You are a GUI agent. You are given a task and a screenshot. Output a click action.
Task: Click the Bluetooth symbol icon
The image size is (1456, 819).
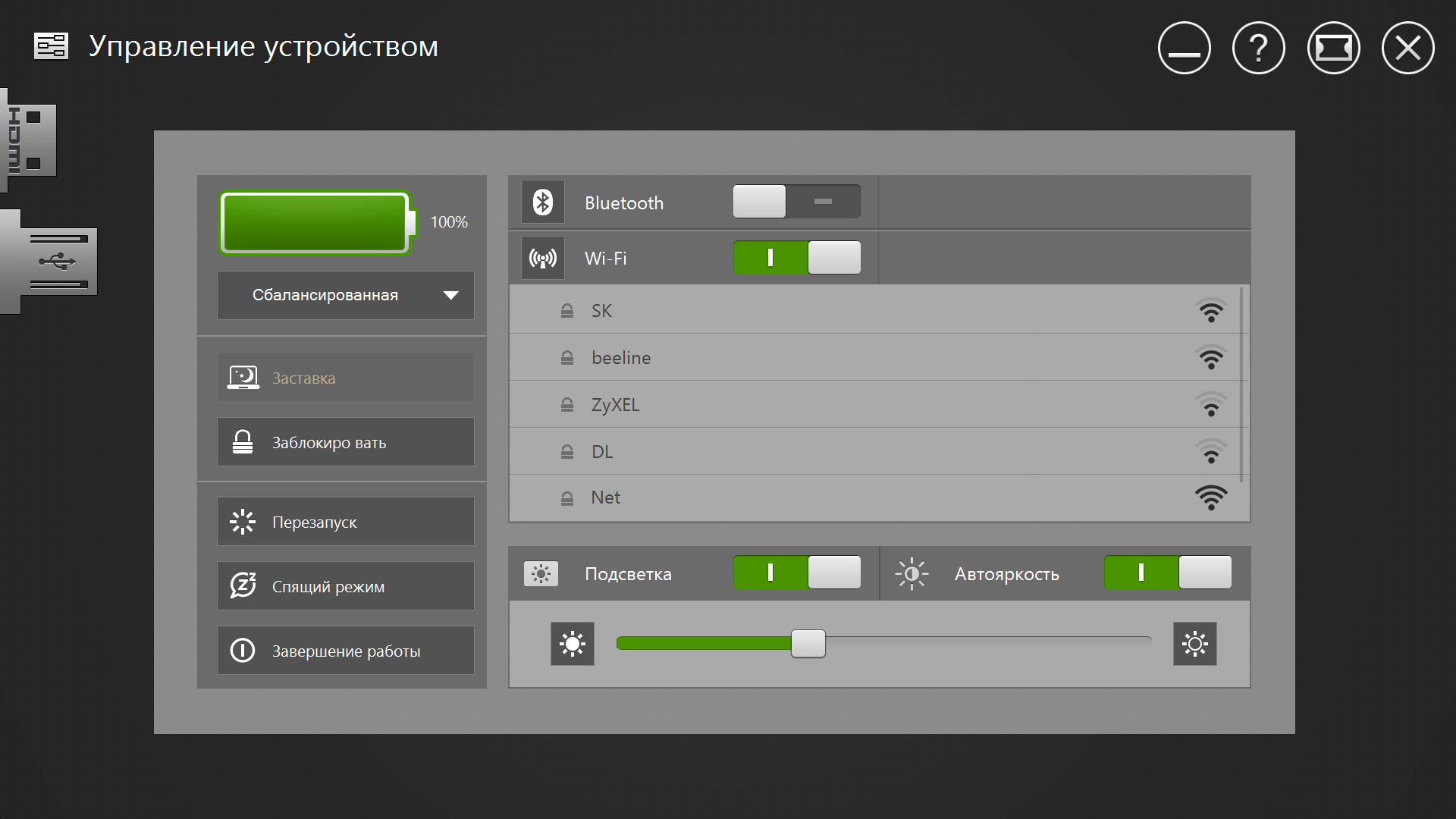click(x=543, y=202)
